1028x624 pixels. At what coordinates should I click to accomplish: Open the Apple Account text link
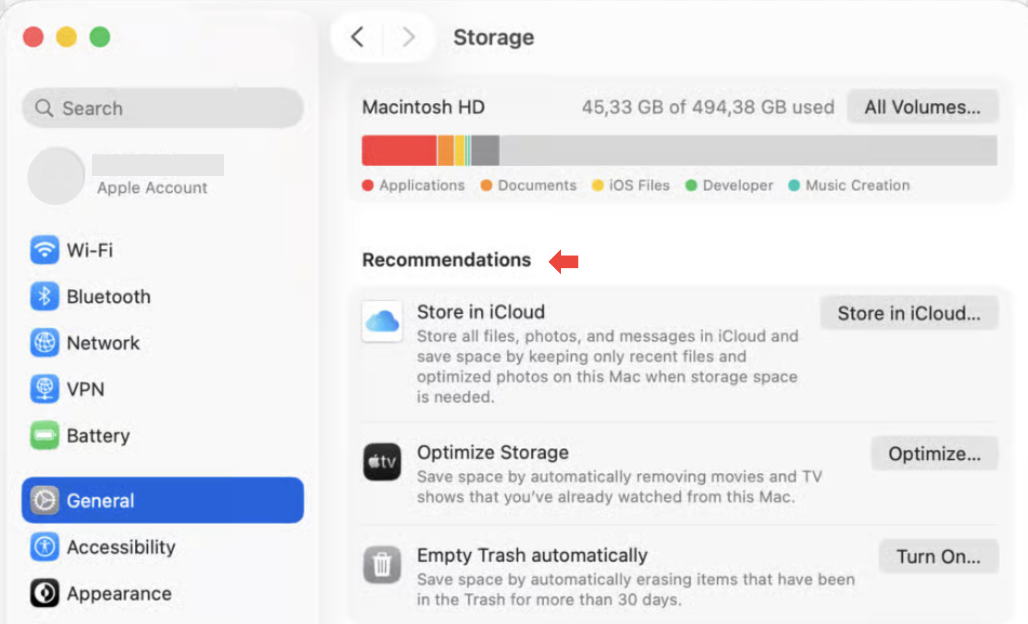(152, 187)
